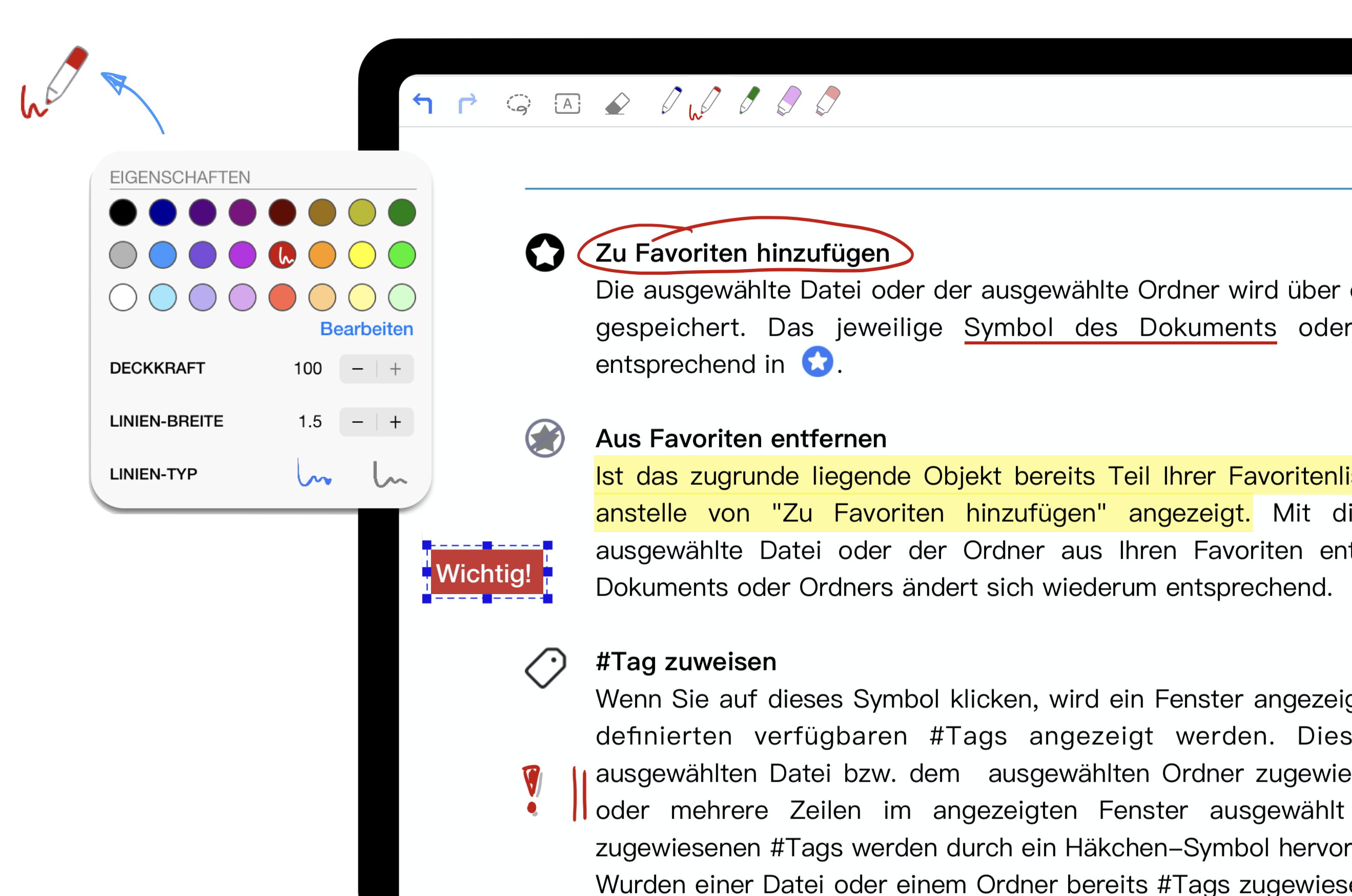Choose the gray uniform line type
Image resolution: width=1352 pixels, height=896 pixels.
tap(390, 474)
